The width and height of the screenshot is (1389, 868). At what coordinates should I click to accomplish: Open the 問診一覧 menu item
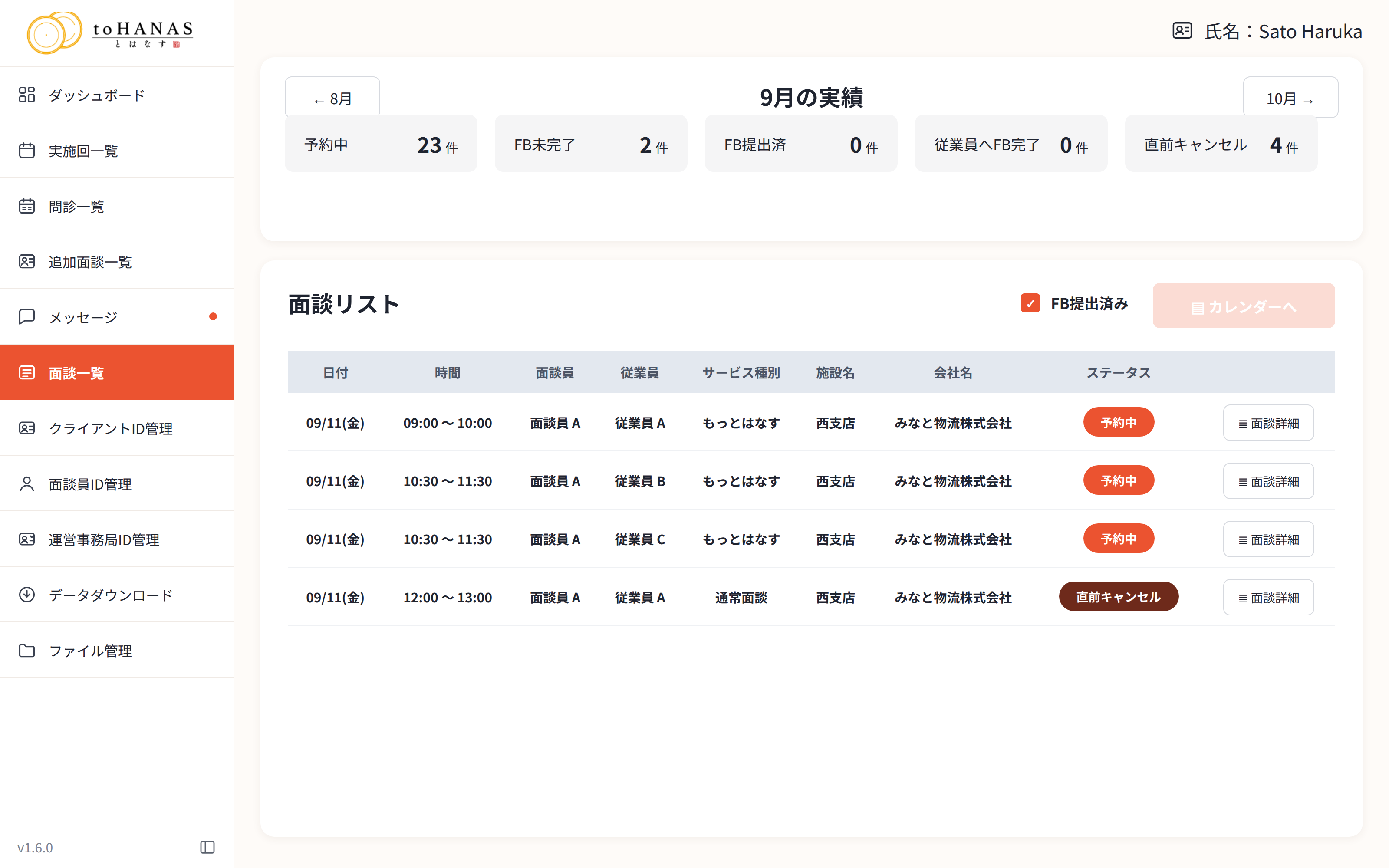pyautogui.click(x=117, y=206)
